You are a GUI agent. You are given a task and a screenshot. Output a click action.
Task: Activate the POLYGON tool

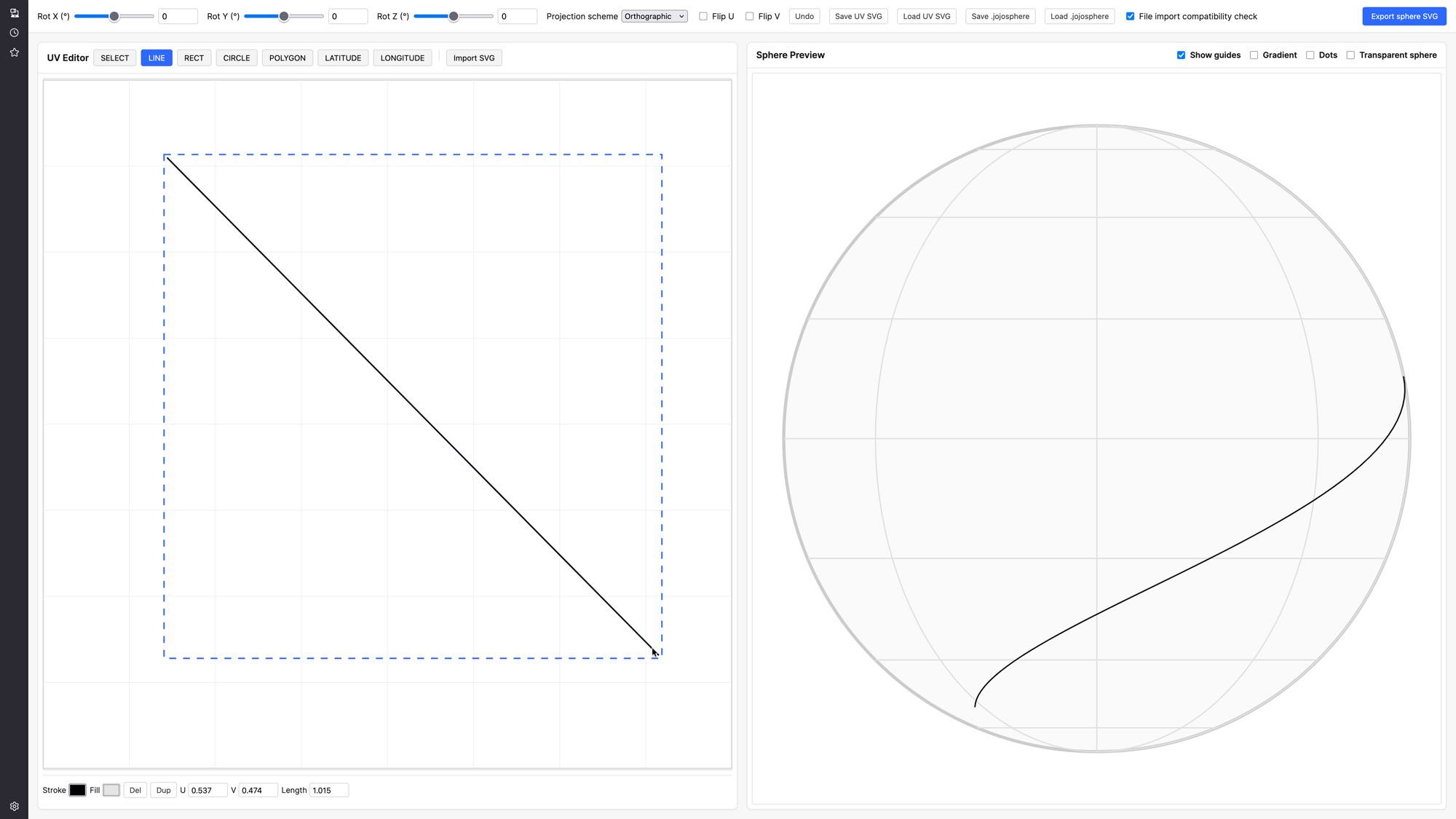point(288,58)
